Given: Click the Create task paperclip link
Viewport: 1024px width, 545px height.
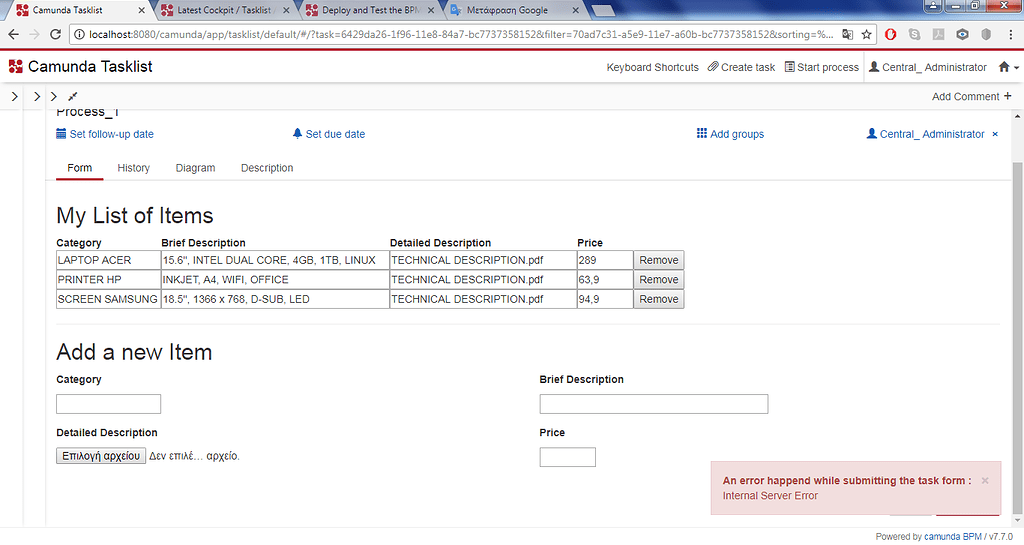Looking at the screenshot, I should [x=741, y=67].
